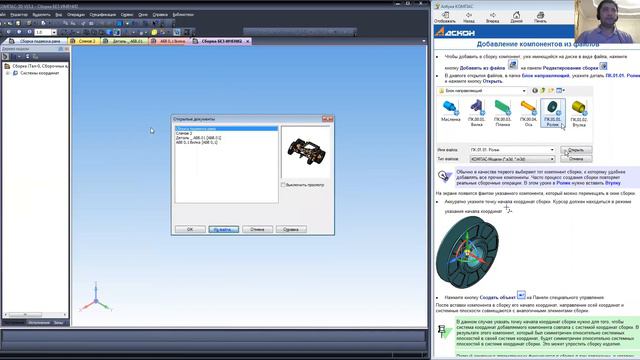Pin the Дерево модели panel
This screenshot has height=360, width=640.
tap(61, 49)
